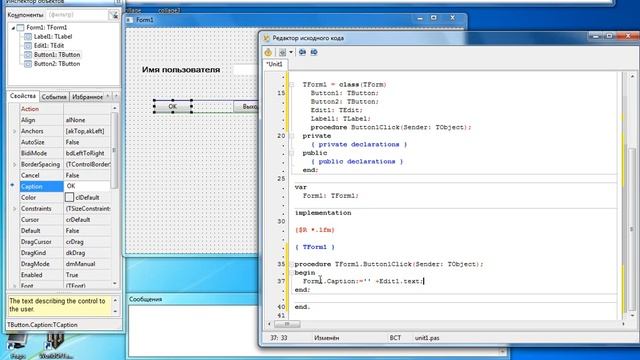Viewport: 640px width, 360px height.
Task: Select the Имя пользователя label on Form1
Action: coord(181,70)
